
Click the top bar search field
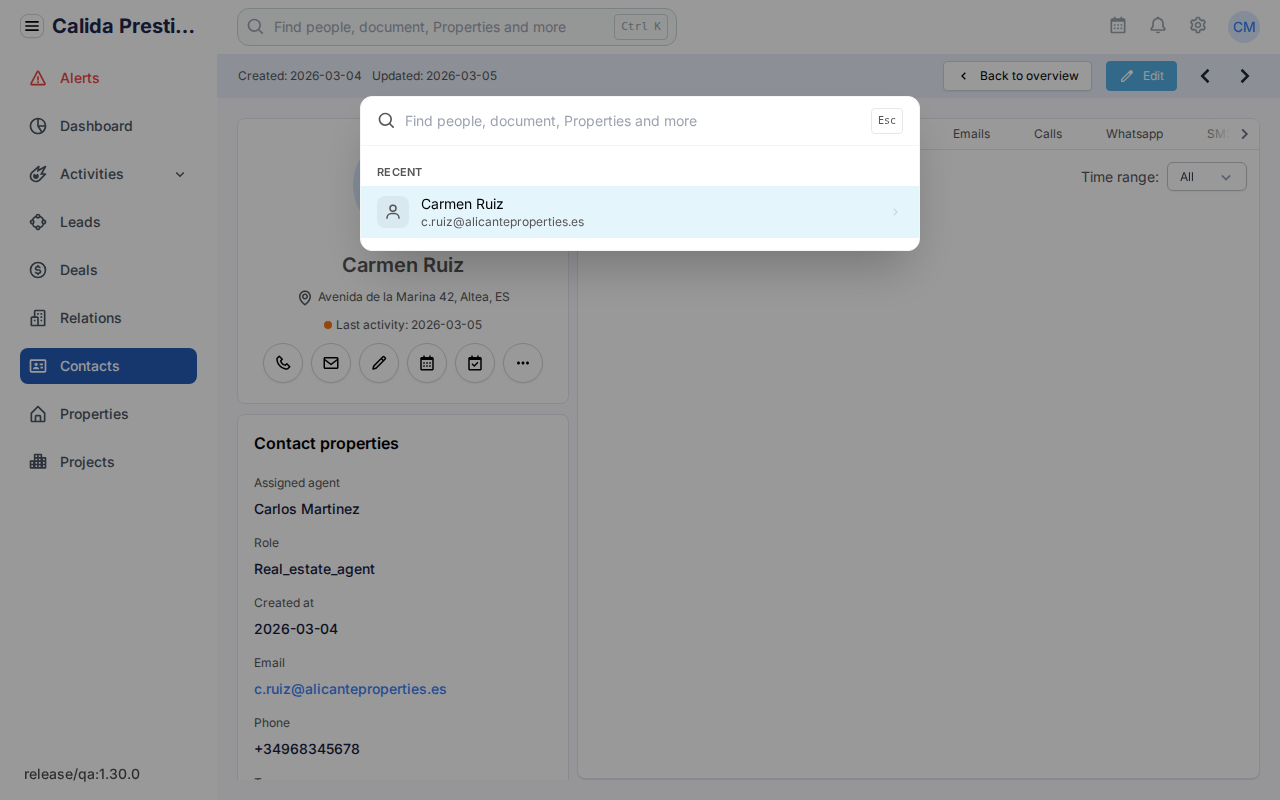(x=457, y=27)
